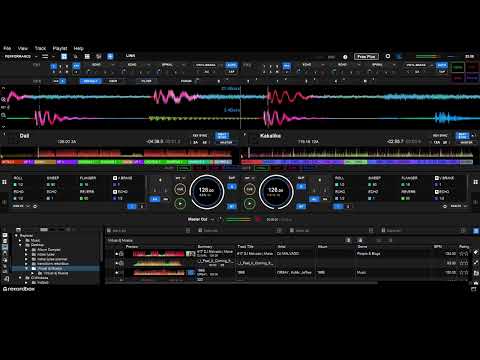480x360 pixels.
Task: Click the TAP button in the left FX unit
Action: pos(231,72)
